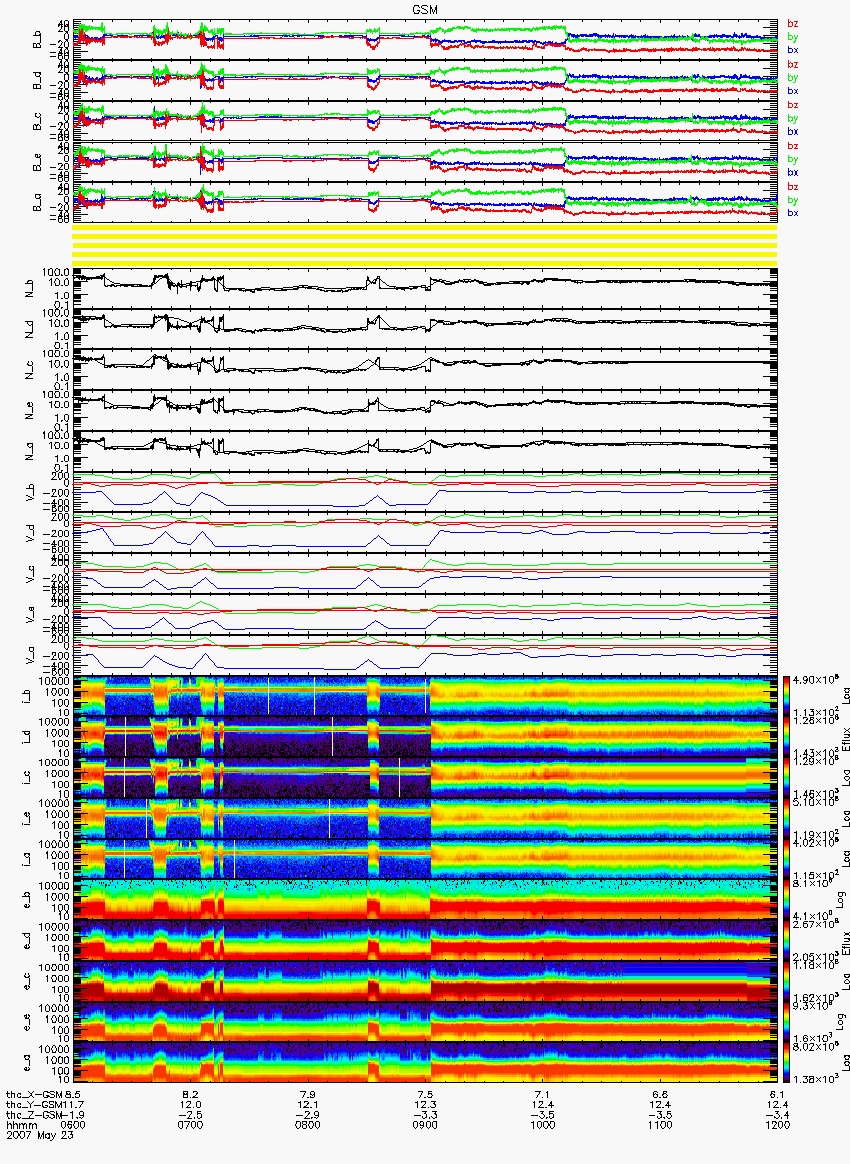Viewport: 850px width, 1164px height.
Task: Select the i_c ion spectrogram label
Action: pyautogui.click(x=27, y=778)
